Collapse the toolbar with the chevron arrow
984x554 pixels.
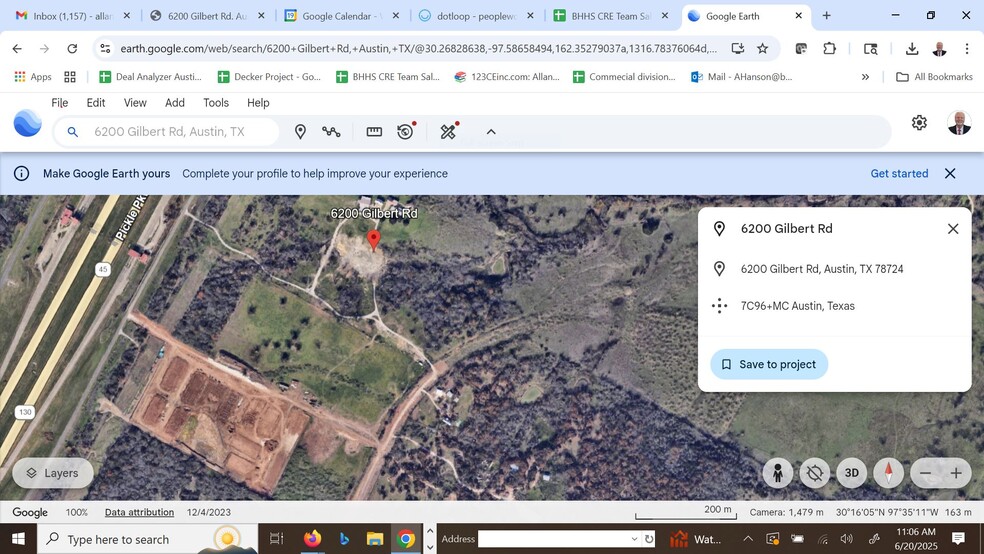pyautogui.click(x=491, y=132)
